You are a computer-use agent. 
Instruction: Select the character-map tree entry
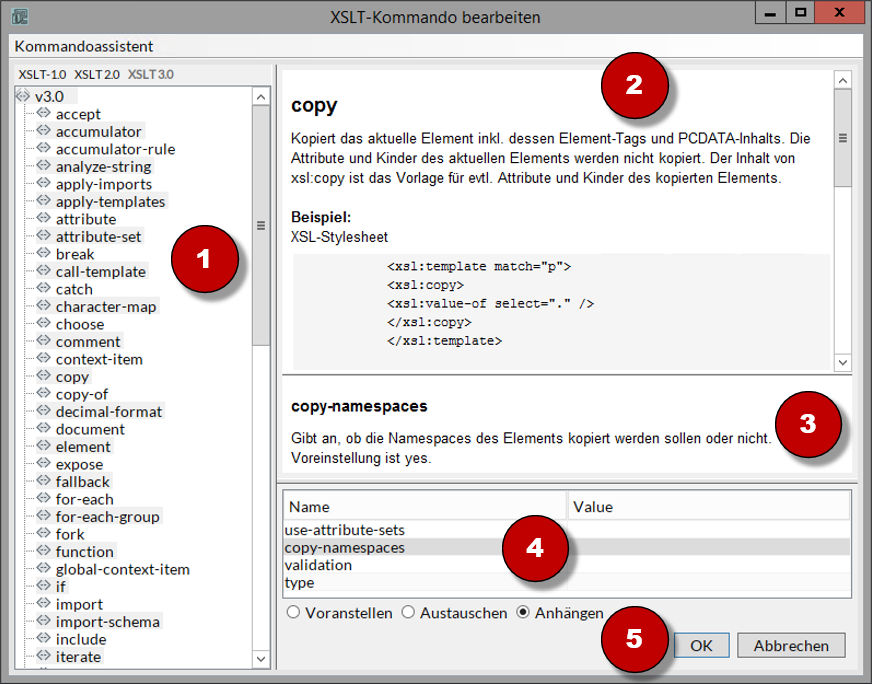pos(106,307)
